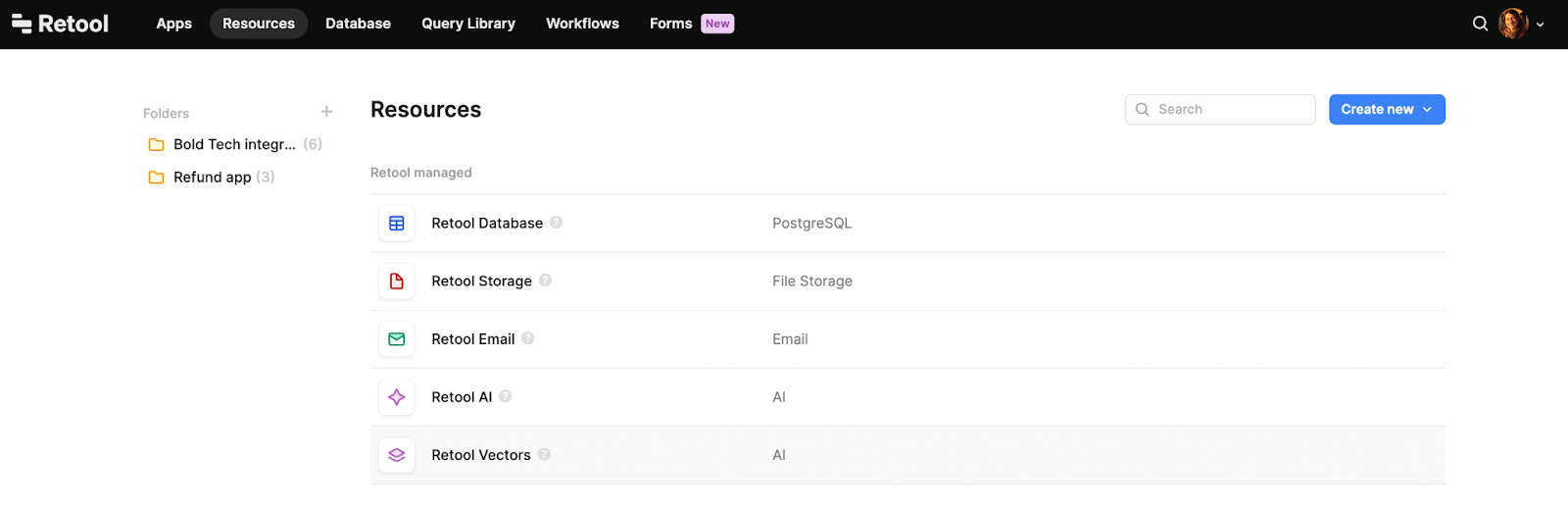Click help icon beside Retool Storage
The image size is (1568, 509).
[545, 280]
